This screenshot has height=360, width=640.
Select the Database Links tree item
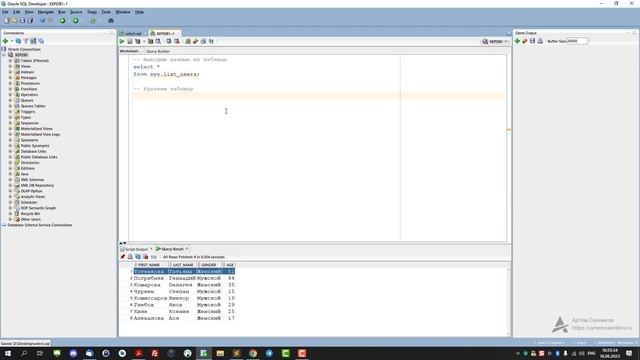(x=33, y=151)
